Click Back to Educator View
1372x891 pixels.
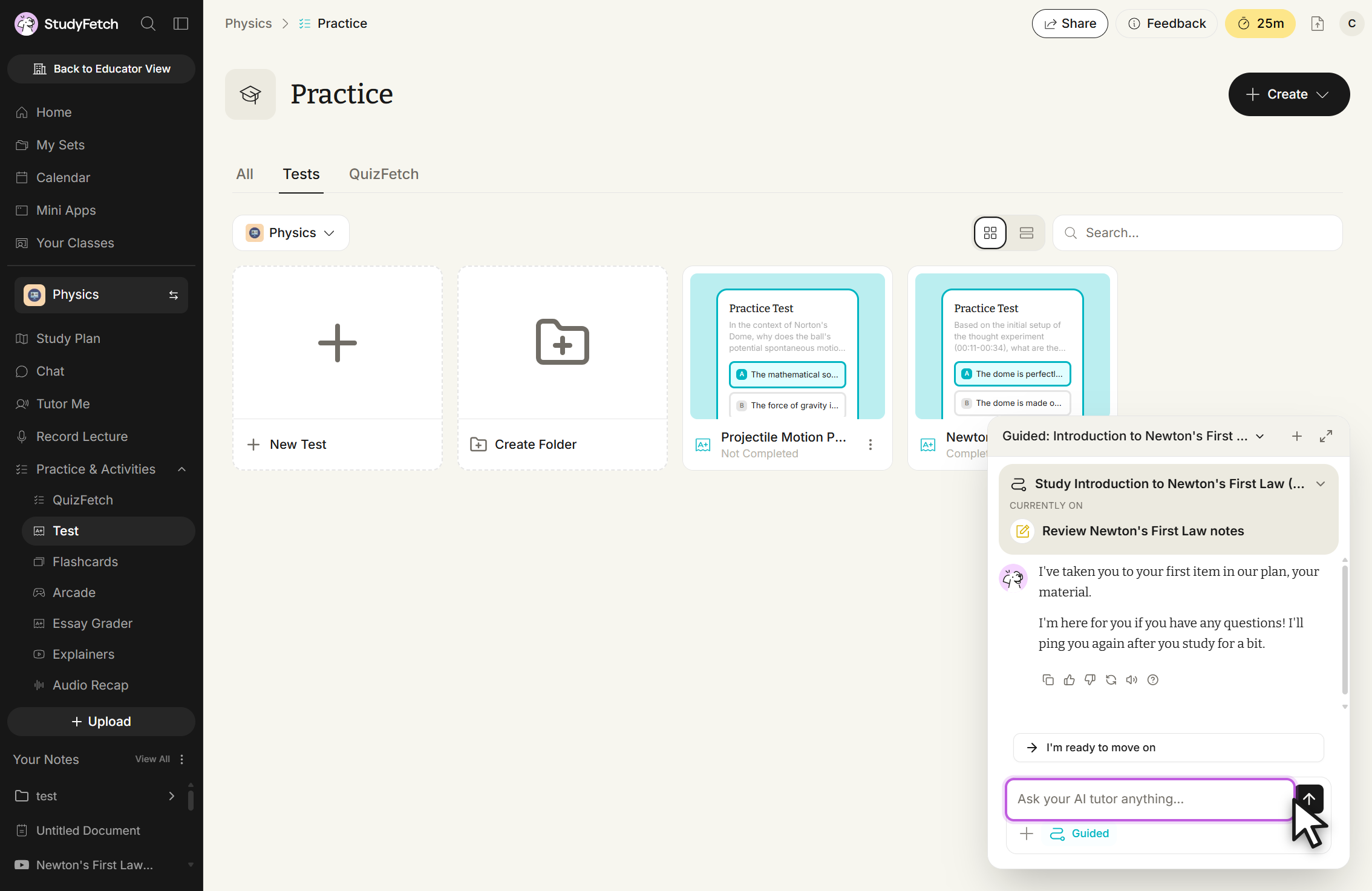(x=102, y=69)
